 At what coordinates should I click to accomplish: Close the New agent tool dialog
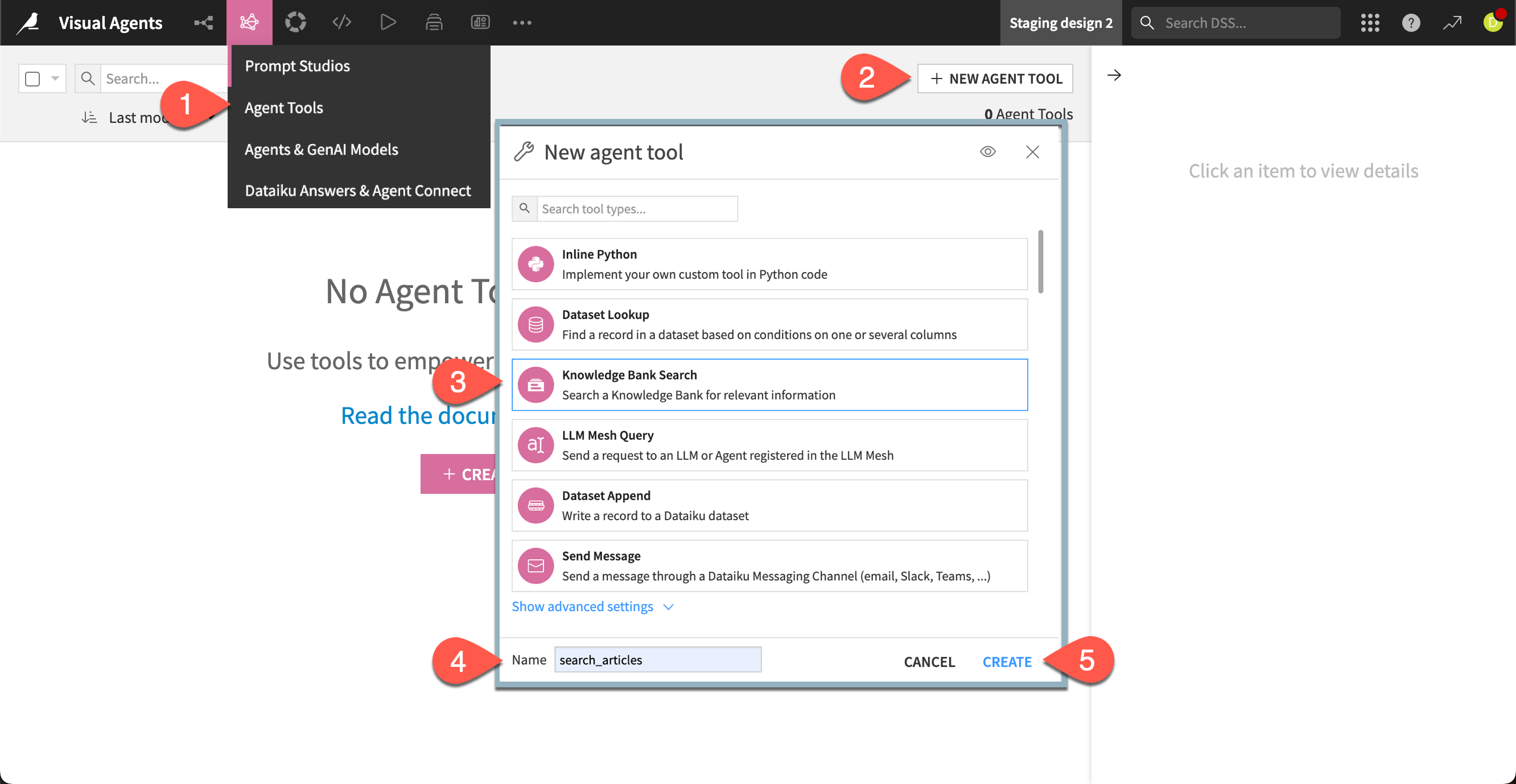pyautogui.click(x=1032, y=152)
